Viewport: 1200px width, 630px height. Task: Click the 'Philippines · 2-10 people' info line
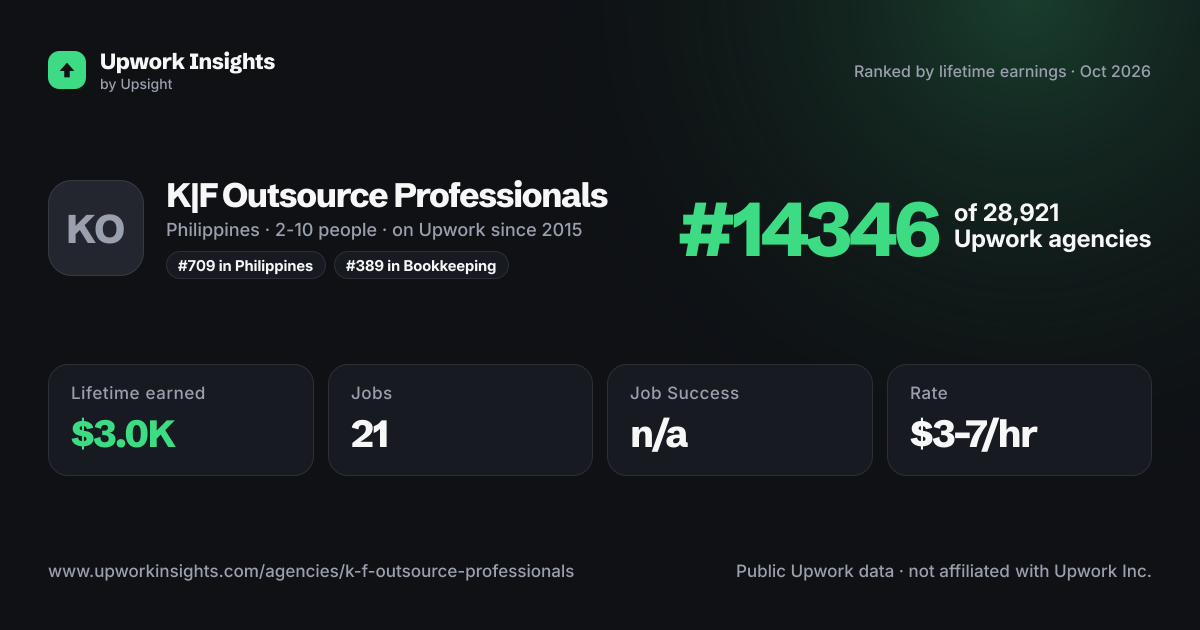tap(374, 230)
